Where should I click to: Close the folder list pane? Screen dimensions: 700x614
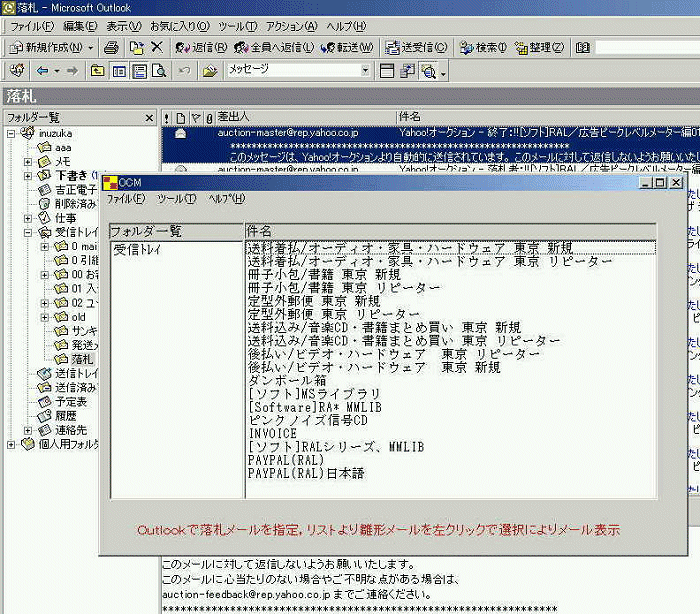pyautogui.click(x=149, y=118)
